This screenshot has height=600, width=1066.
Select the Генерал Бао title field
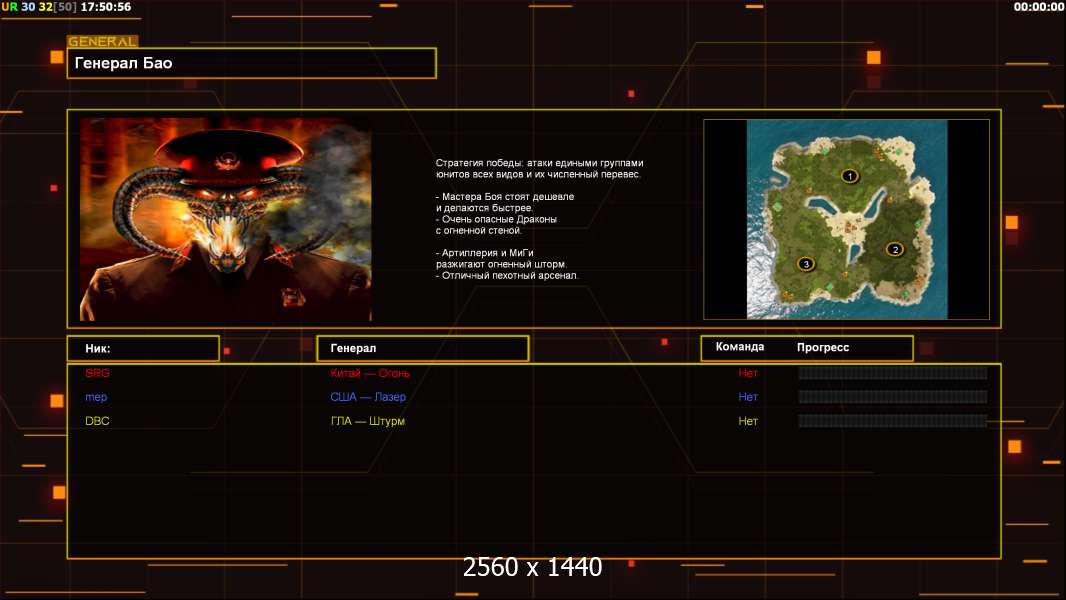click(x=251, y=63)
